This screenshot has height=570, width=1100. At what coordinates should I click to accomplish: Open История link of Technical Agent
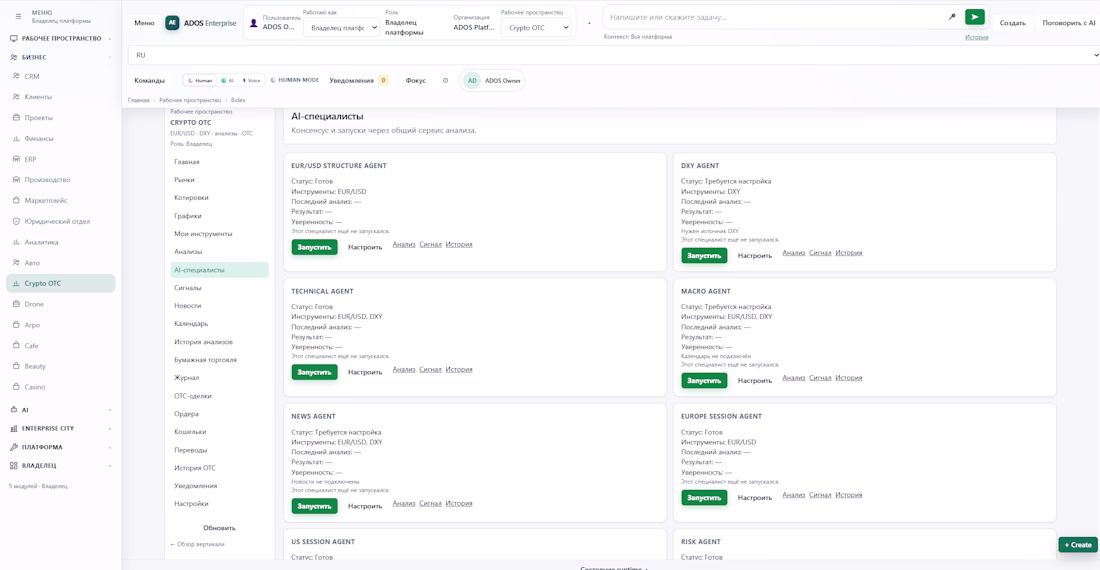point(459,369)
